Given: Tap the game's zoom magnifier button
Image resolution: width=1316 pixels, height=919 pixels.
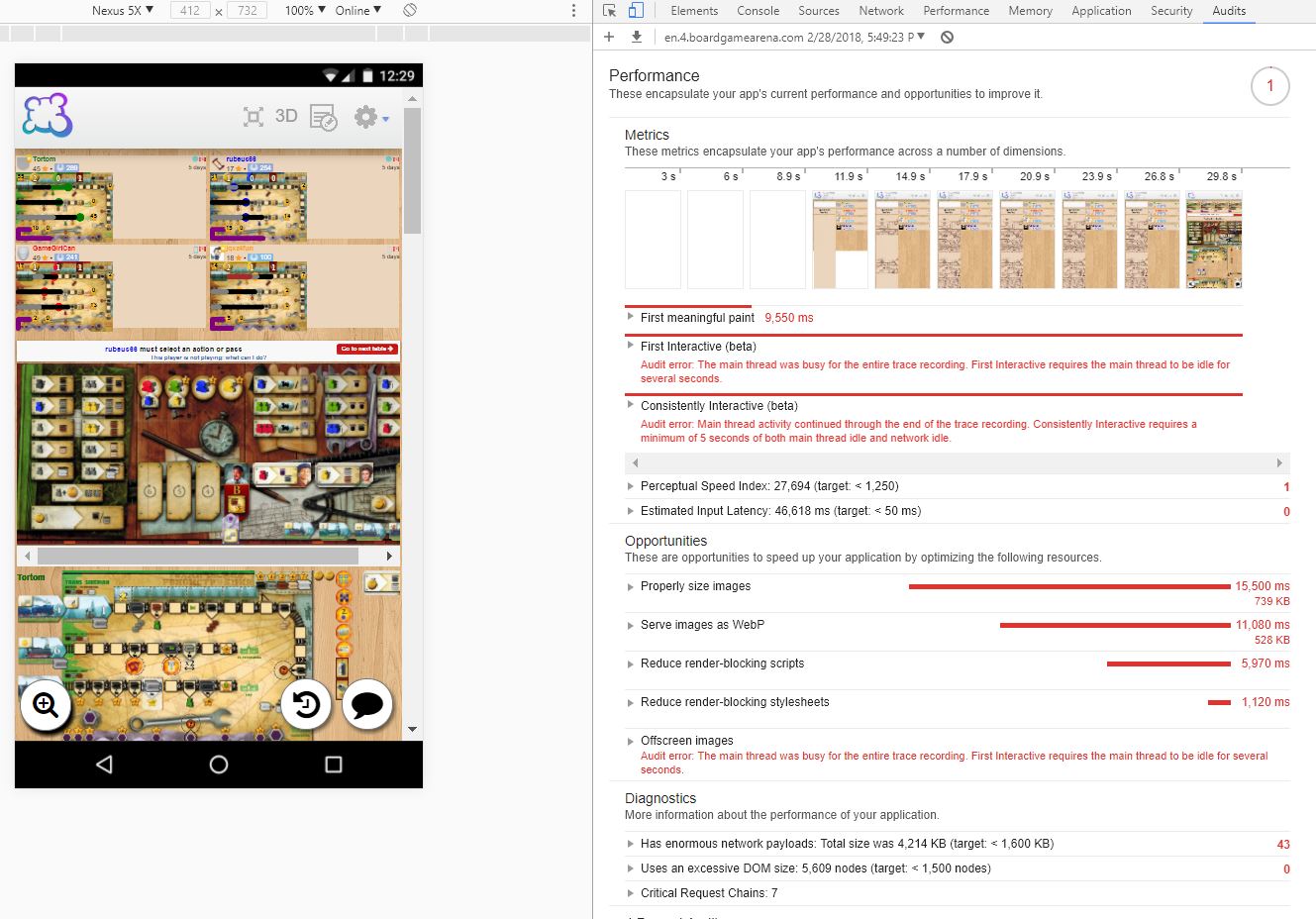Looking at the screenshot, I should pyautogui.click(x=46, y=705).
